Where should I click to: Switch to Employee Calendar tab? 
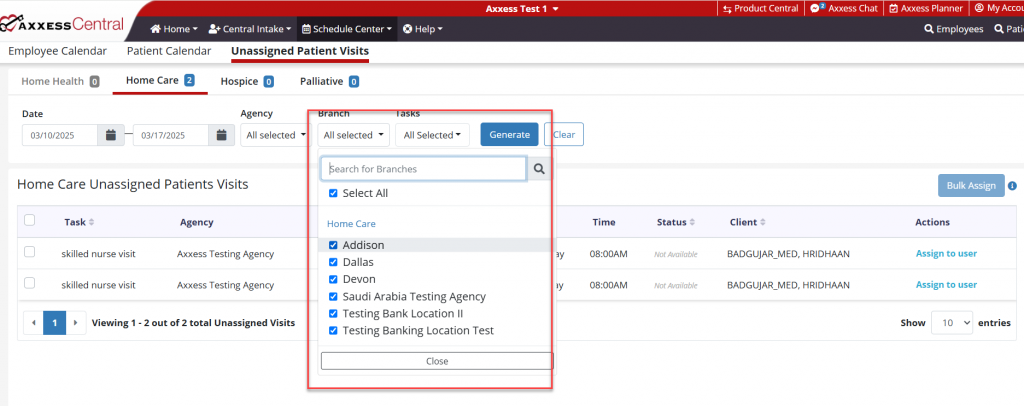pyautogui.click(x=57, y=51)
